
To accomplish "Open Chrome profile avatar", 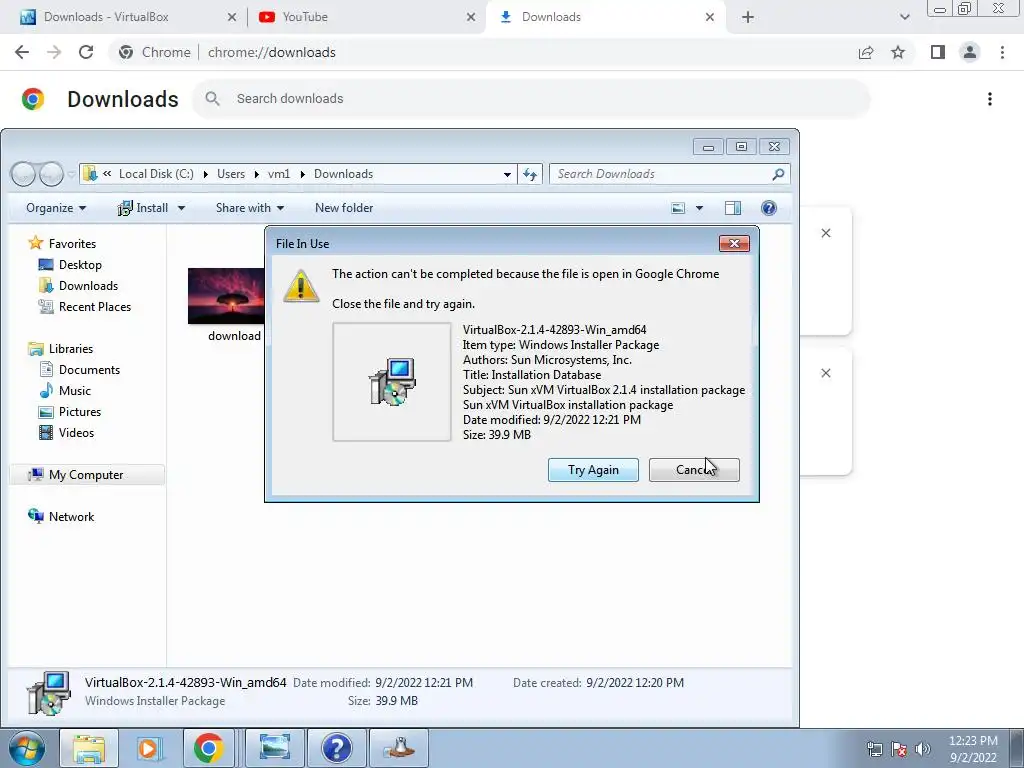I will [x=970, y=52].
